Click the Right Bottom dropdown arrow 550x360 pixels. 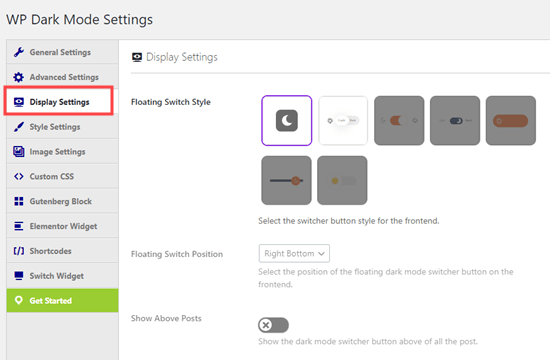(x=321, y=254)
